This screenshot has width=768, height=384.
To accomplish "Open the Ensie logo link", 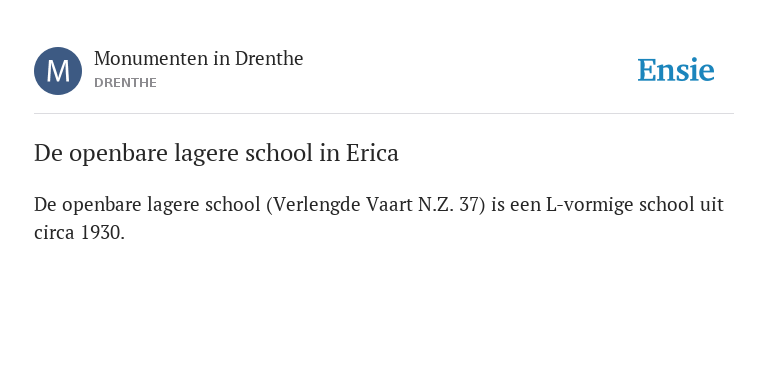I will pyautogui.click(x=676, y=70).
